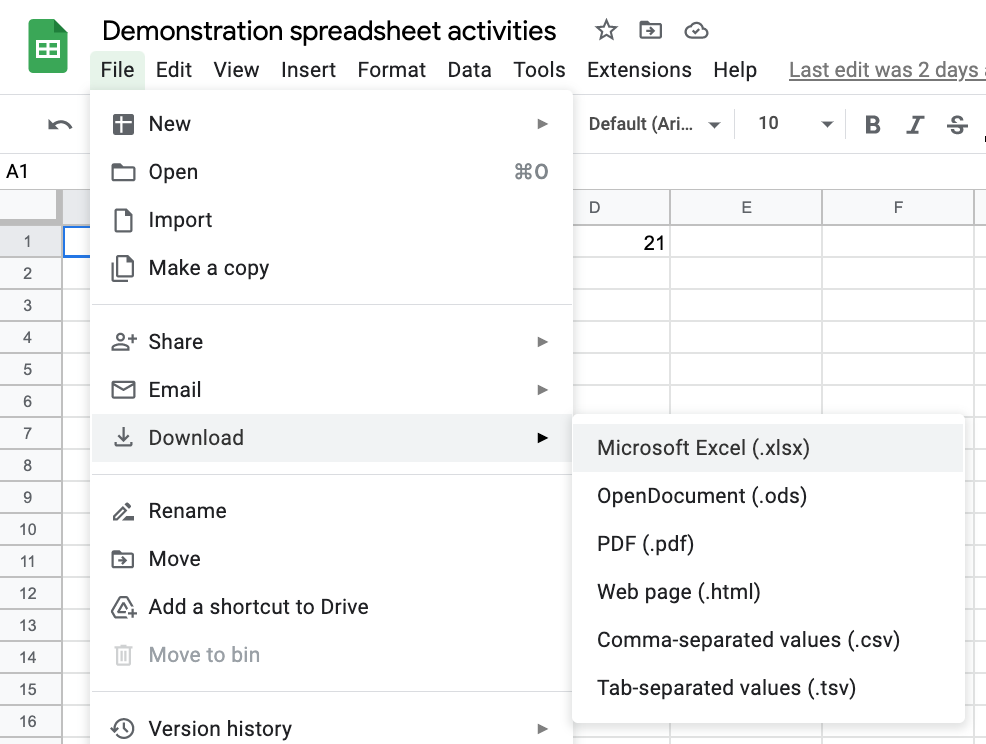Click the folder-arrow icon beside Move
Screen dimensions: 986x744
[123, 558]
